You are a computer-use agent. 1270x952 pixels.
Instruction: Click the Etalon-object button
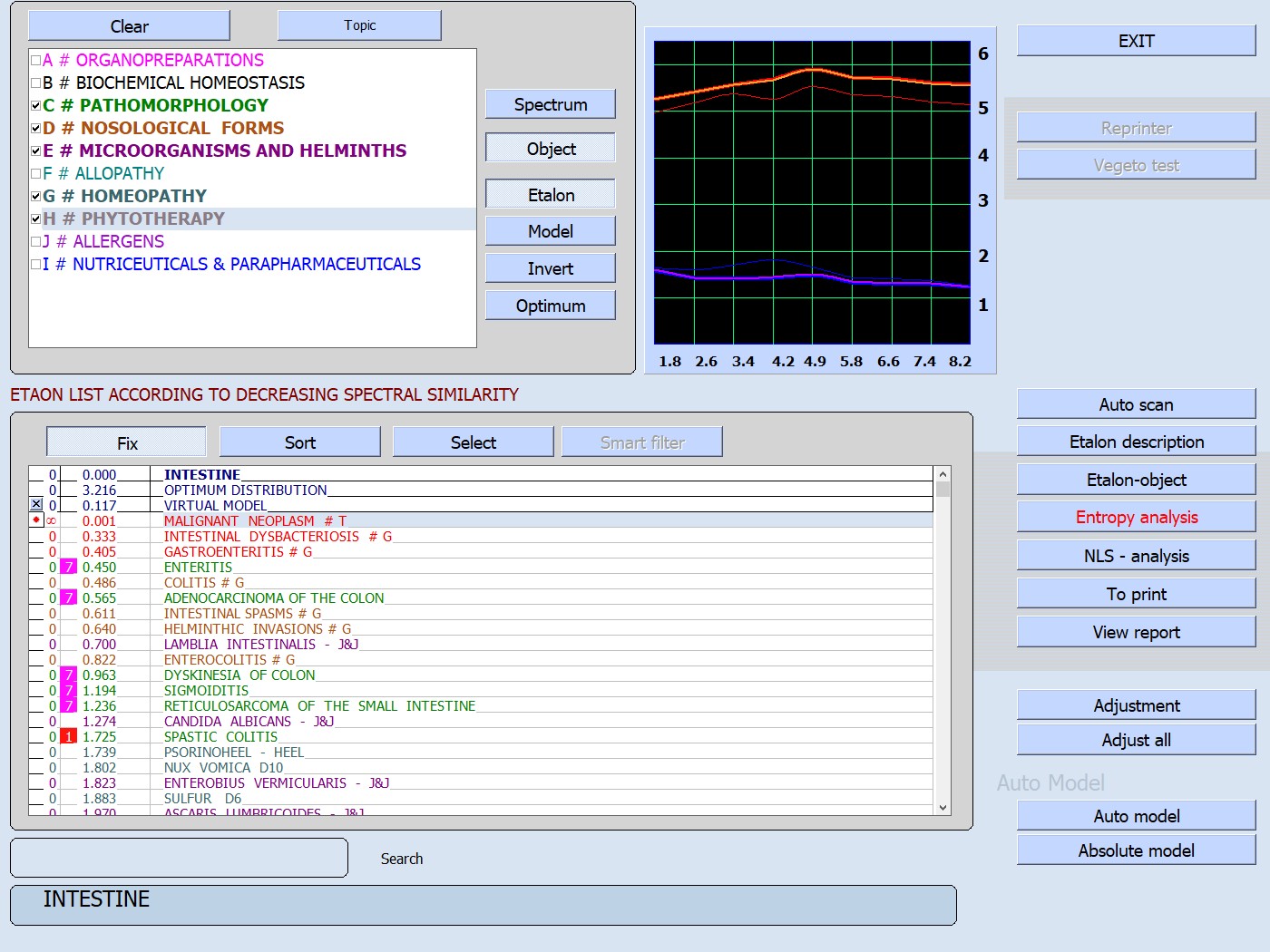(1136, 480)
